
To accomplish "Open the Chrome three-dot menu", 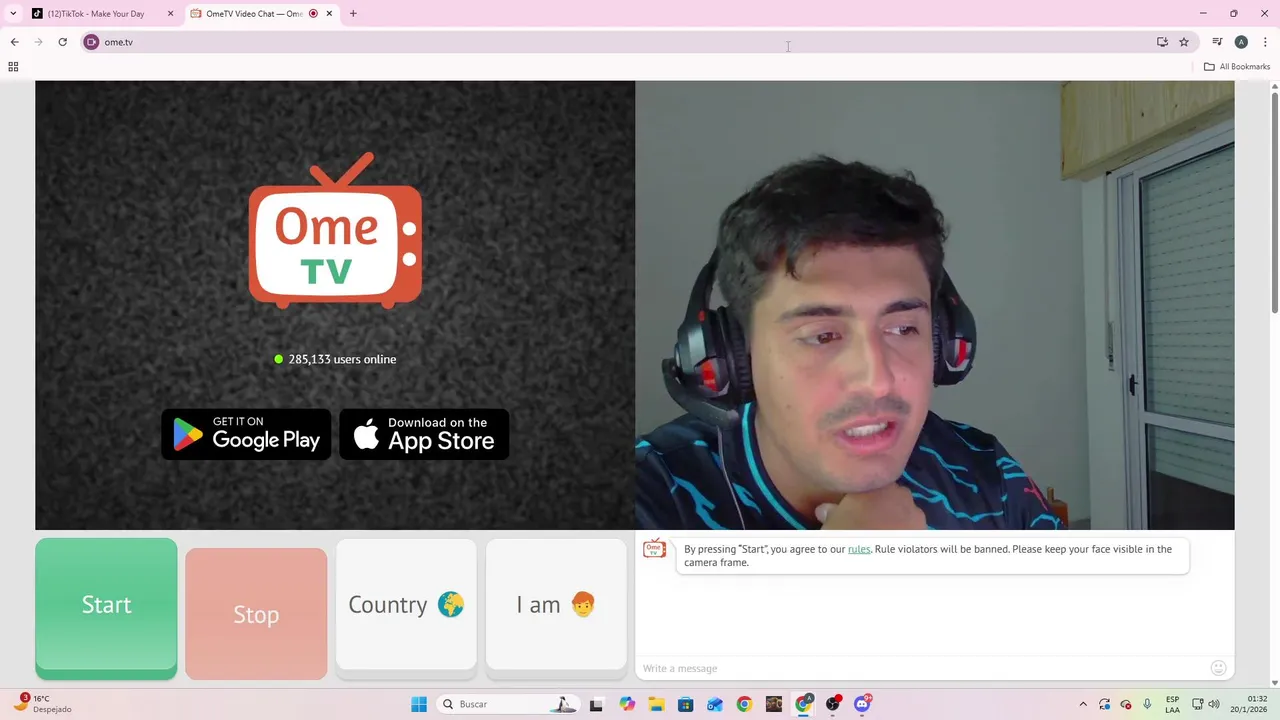I will click(x=1265, y=42).
